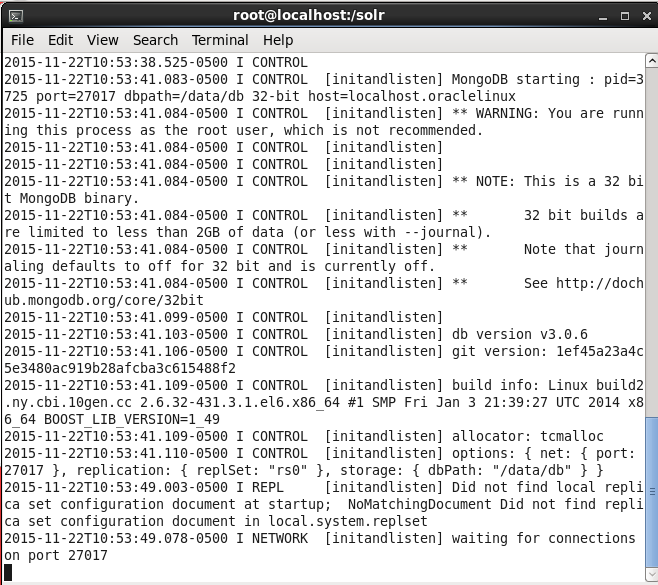
Task: Click the terminal icon in title bar
Action: (16, 16)
